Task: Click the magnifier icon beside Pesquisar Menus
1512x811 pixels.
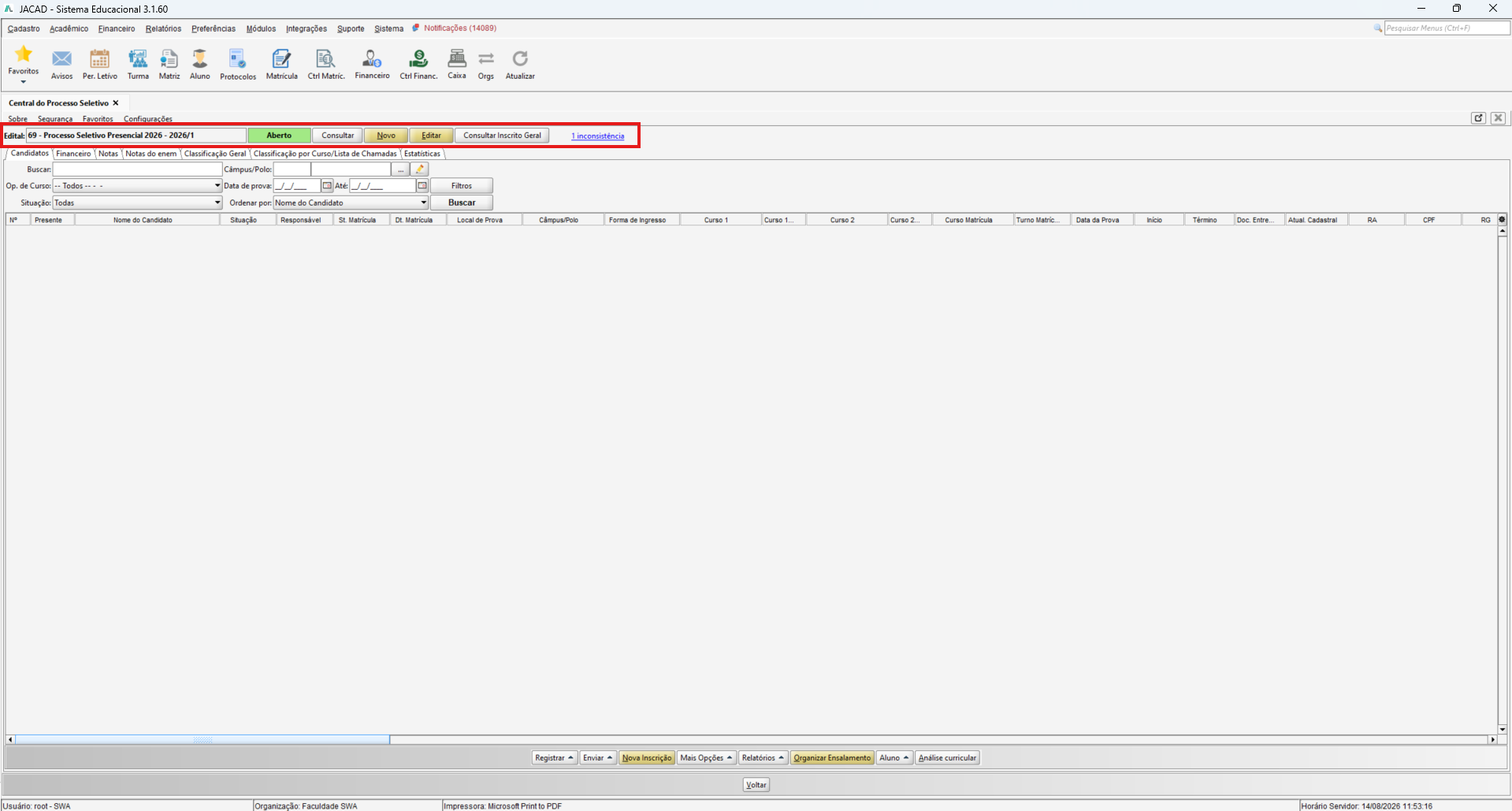Action: point(1378,28)
